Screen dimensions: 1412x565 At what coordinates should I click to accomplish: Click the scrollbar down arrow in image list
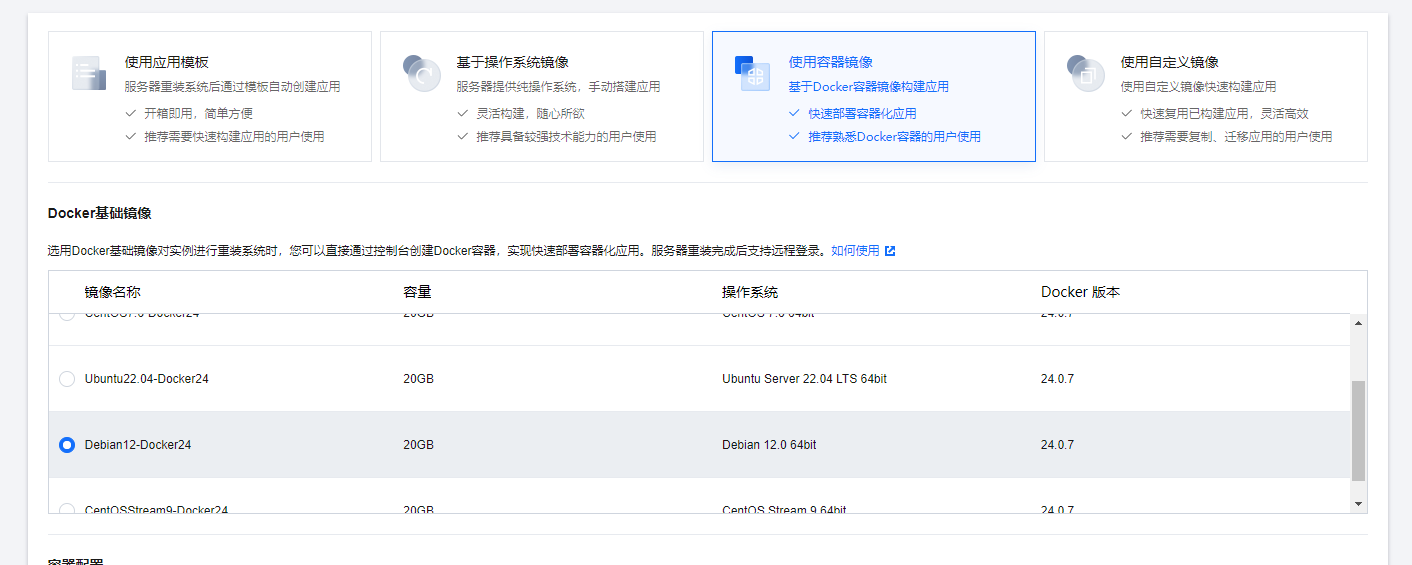(1358, 504)
